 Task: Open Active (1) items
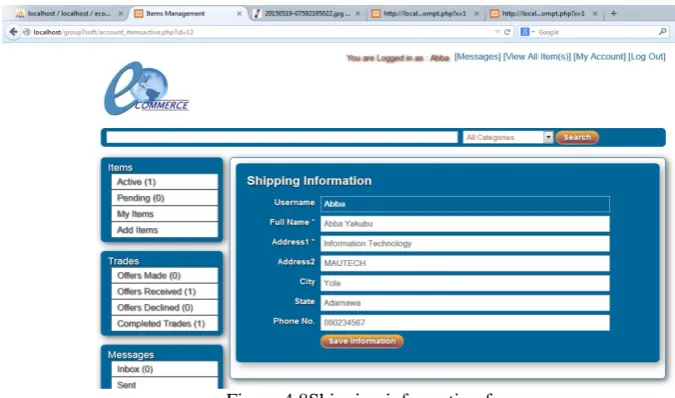(164, 182)
